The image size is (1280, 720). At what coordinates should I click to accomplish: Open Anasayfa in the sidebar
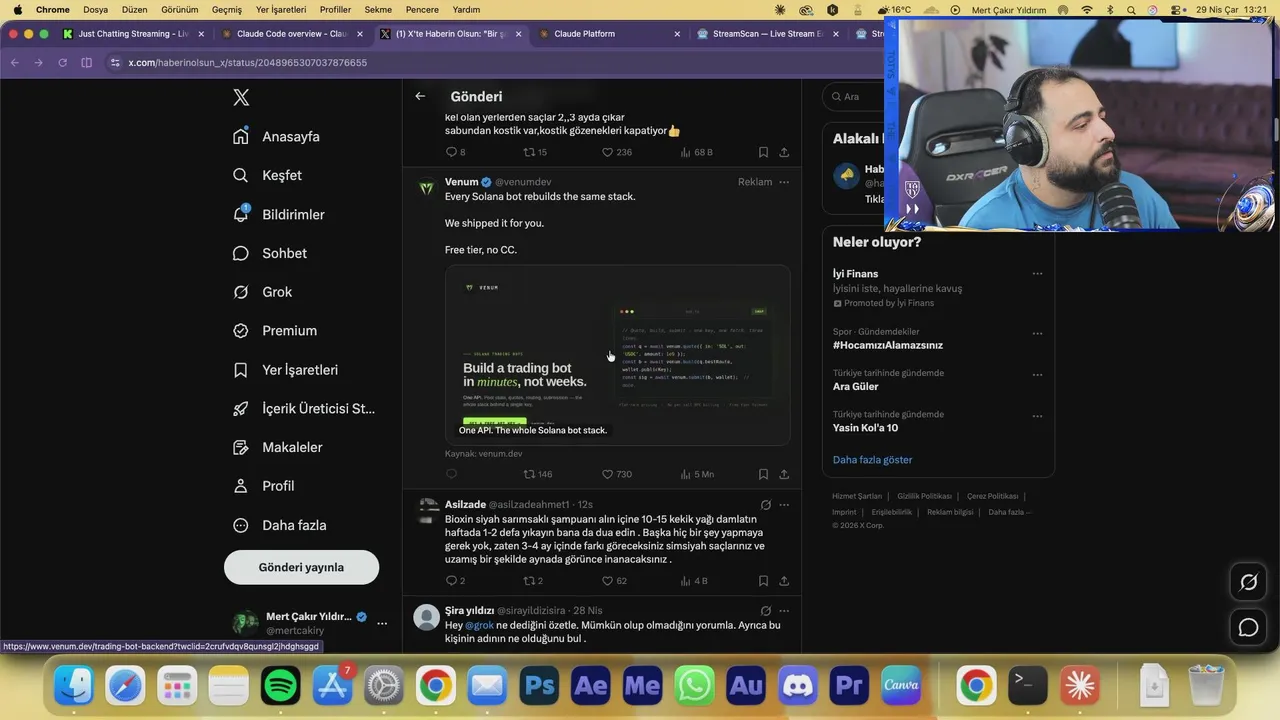click(x=277, y=136)
